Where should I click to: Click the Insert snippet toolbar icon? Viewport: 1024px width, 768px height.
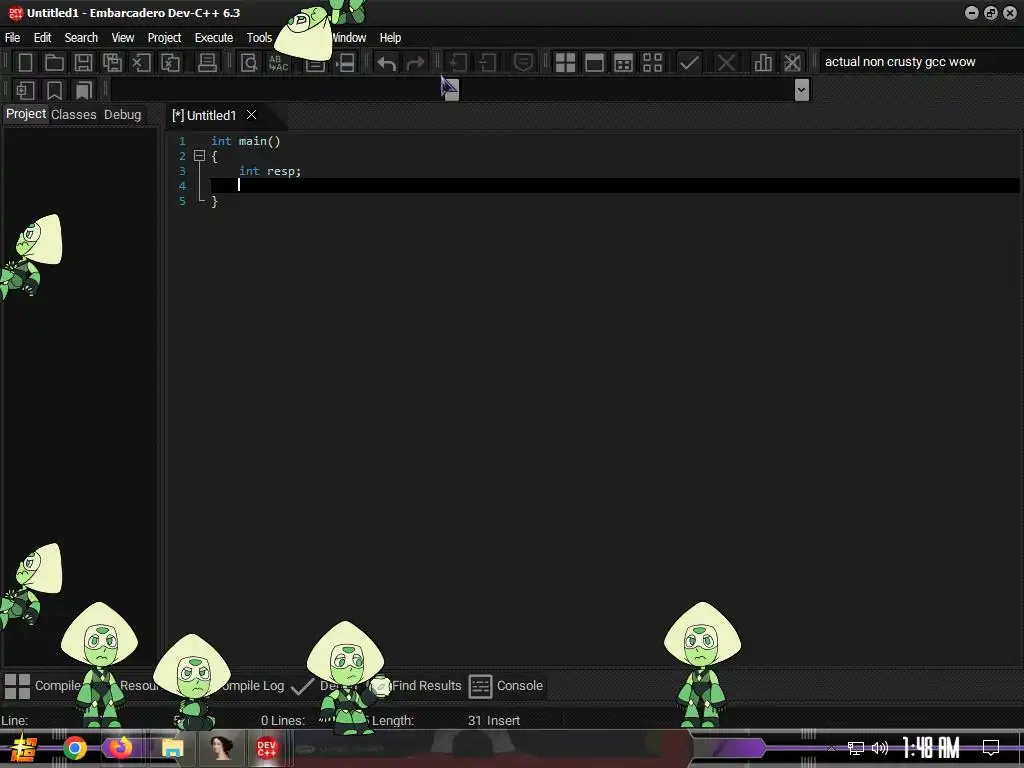pos(25,90)
